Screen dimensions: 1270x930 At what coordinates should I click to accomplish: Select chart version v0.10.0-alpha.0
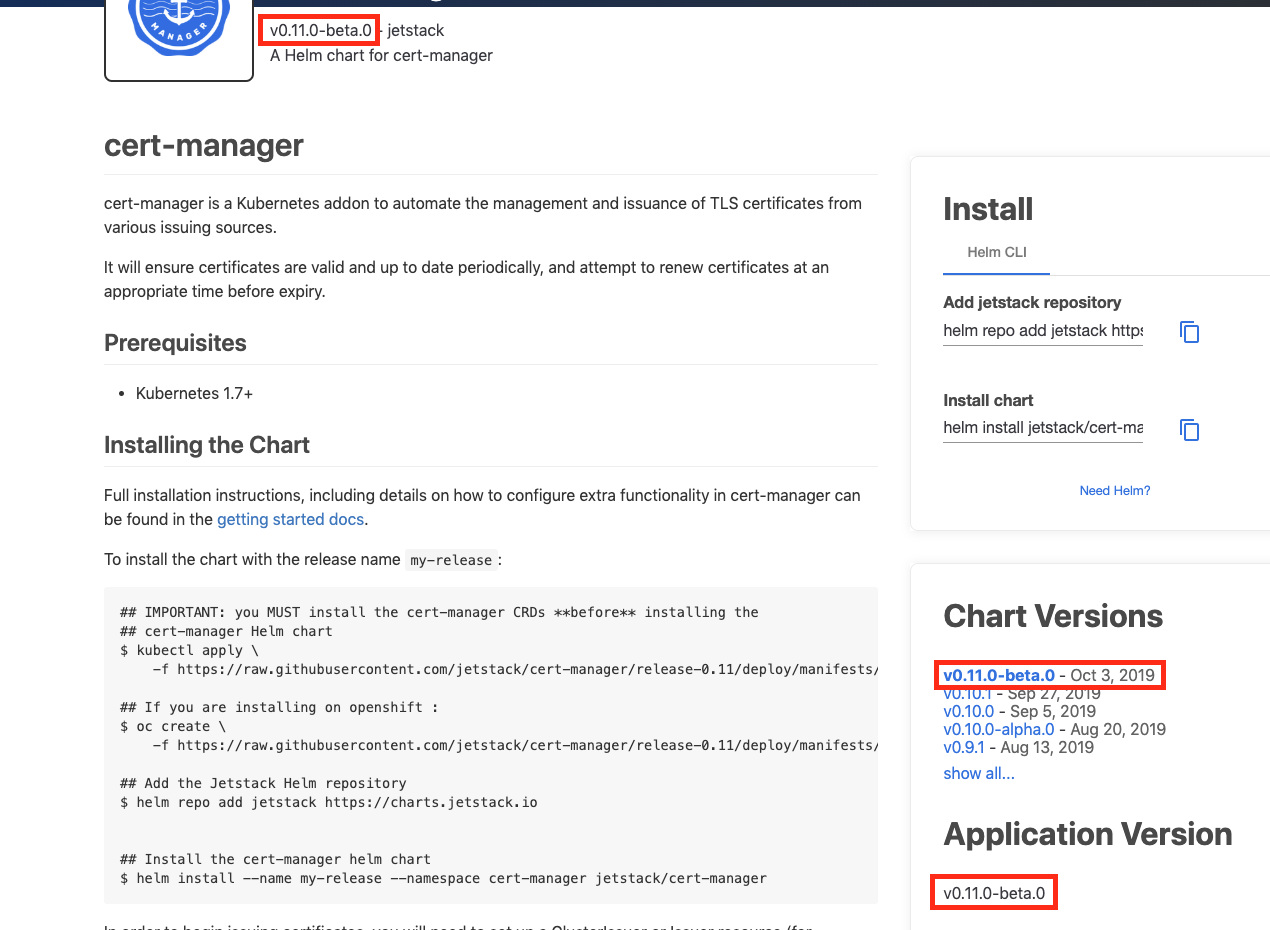click(x=999, y=729)
